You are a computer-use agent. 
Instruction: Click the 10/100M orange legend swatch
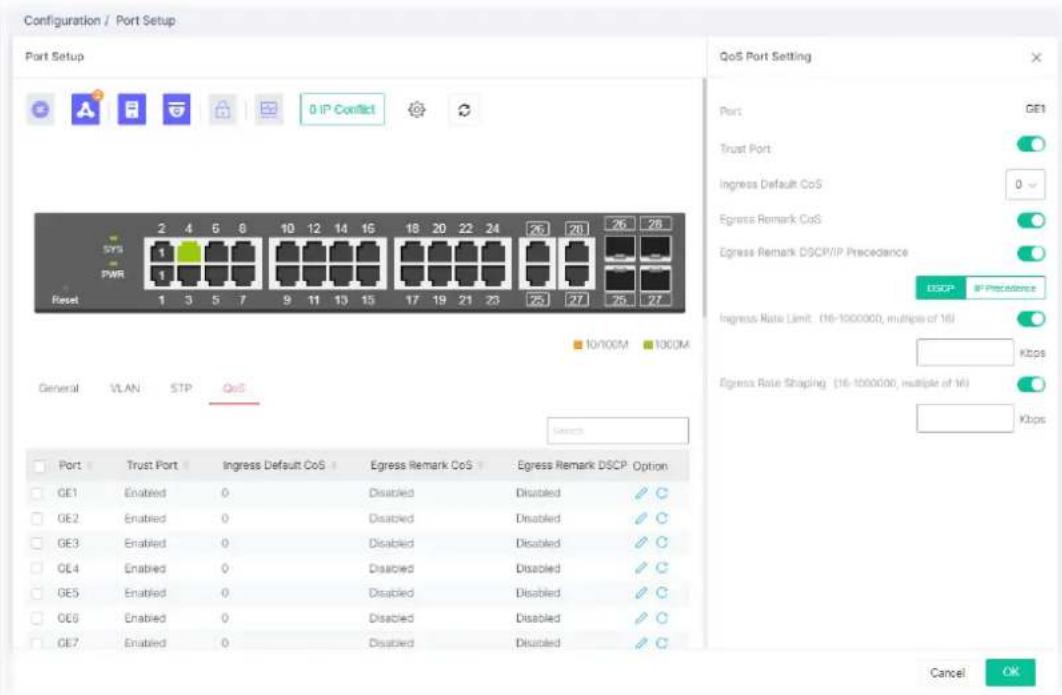pos(578,345)
